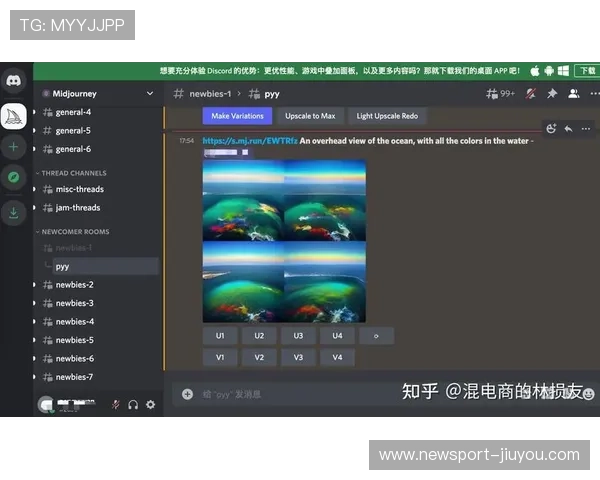This screenshot has width=600, height=480.
Task: Open s.mj.run/EWTRfz link
Action: (x=250, y=141)
